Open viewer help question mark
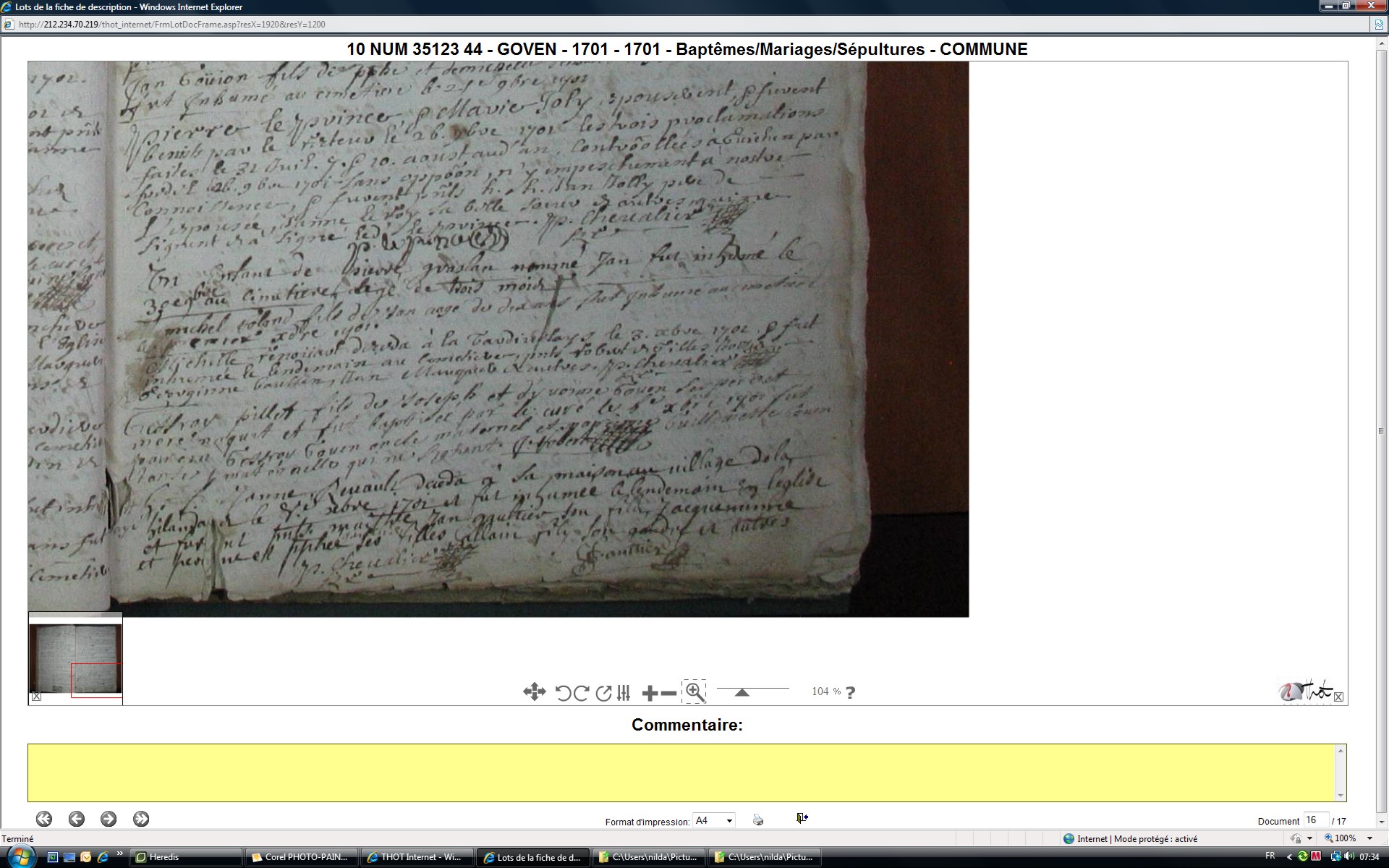1389x868 pixels. click(x=851, y=692)
